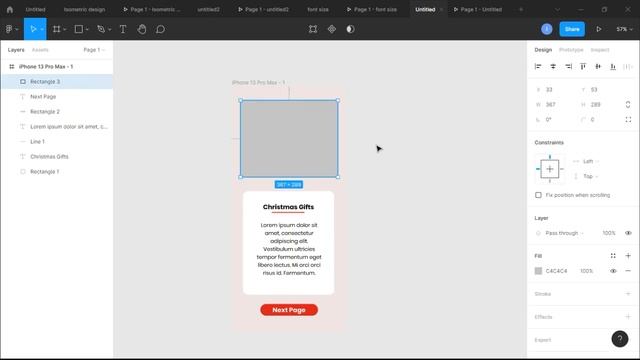Click the layer opacity 100% field
The height and width of the screenshot is (360, 640).
[x=609, y=233]
